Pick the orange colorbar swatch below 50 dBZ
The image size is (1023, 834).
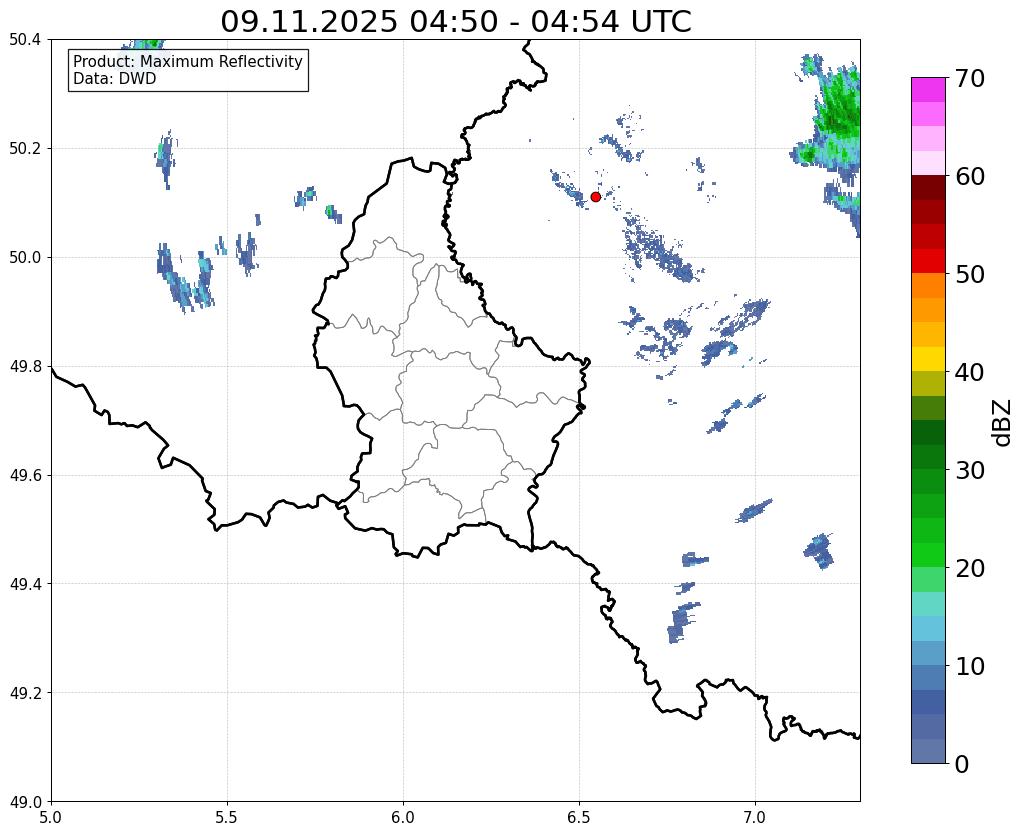click(928, 286)
